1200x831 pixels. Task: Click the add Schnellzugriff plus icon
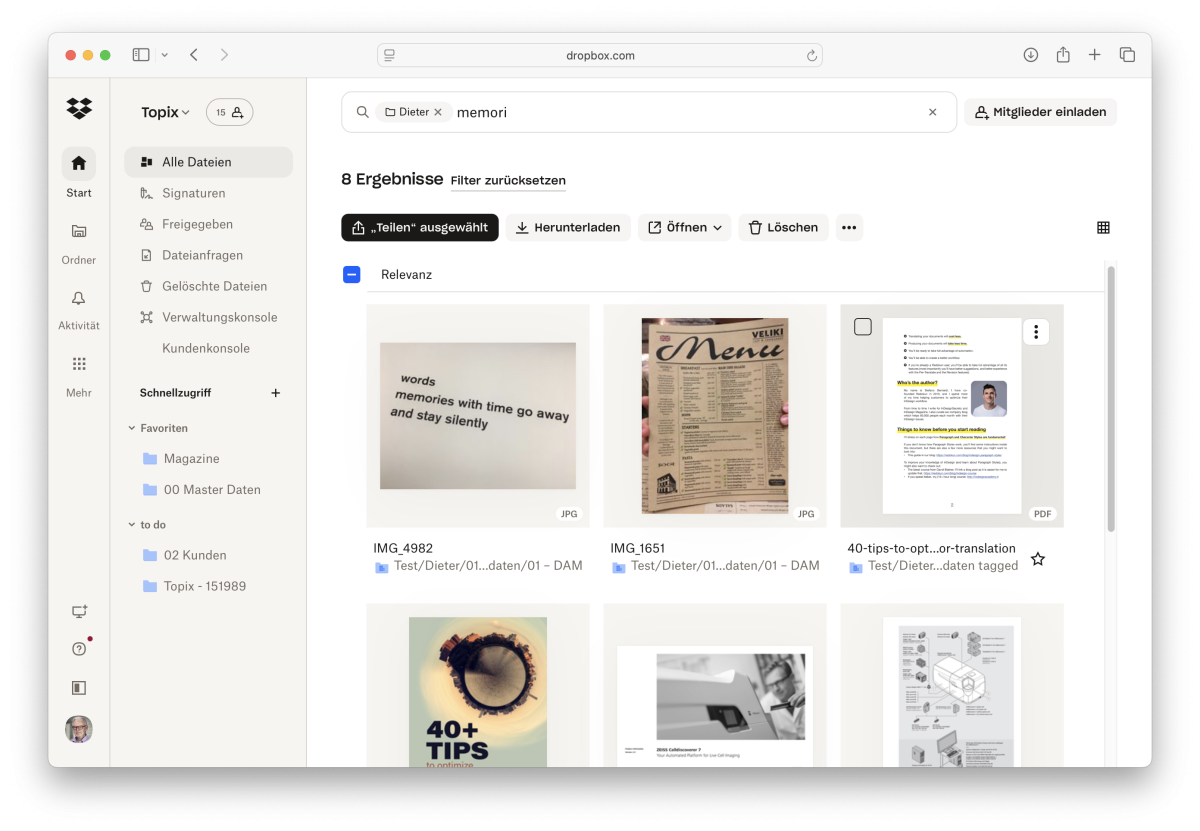click(276, 393)
